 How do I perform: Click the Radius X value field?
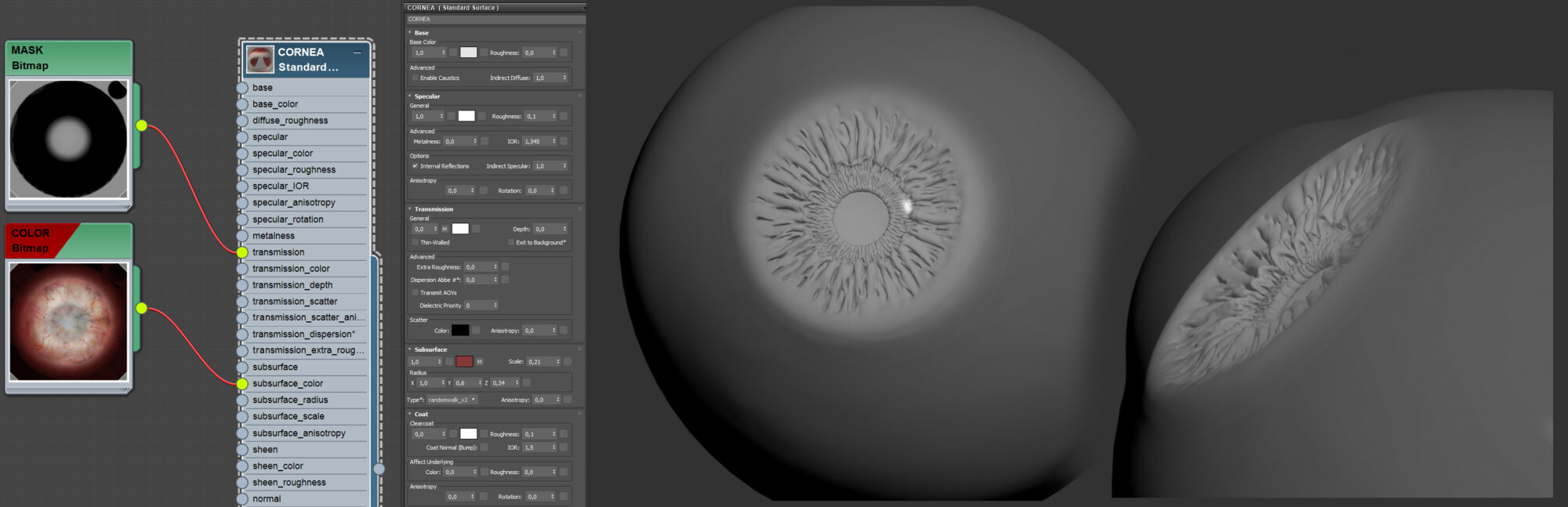click(430, 383)
